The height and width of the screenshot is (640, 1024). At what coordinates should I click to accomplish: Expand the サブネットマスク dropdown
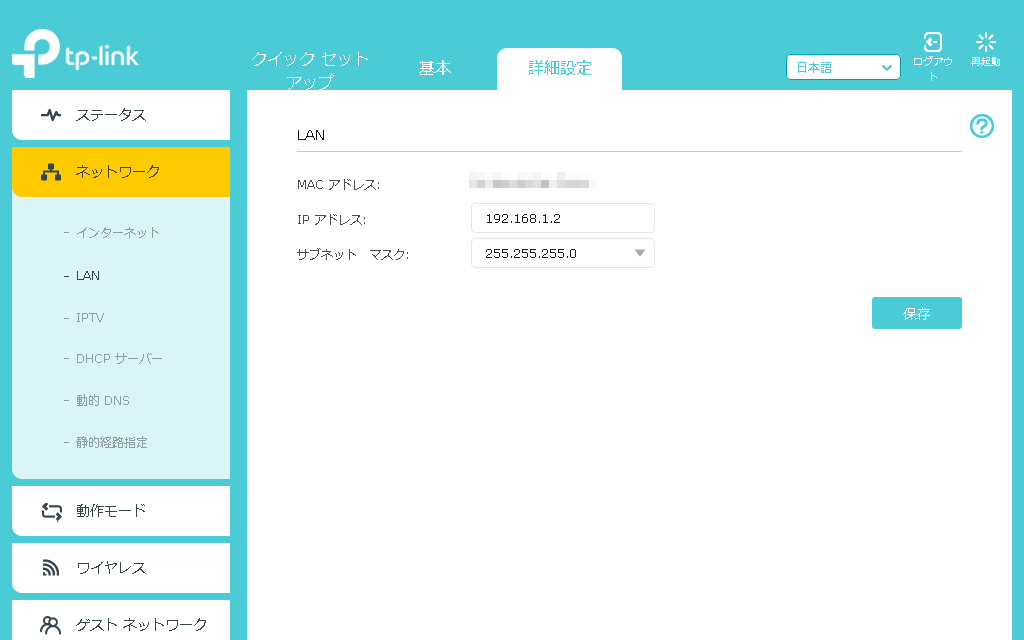click(x=640, y=253)
